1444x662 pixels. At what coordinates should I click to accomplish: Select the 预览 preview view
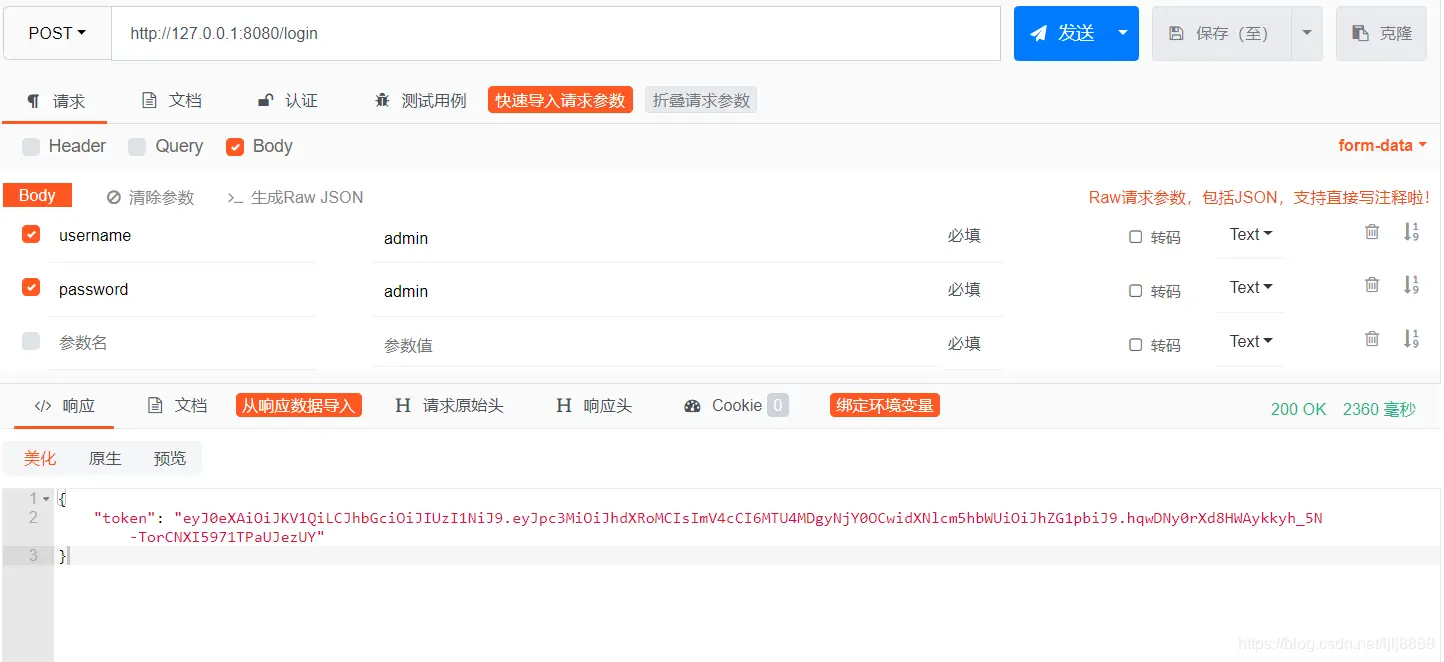pos(170,458)
